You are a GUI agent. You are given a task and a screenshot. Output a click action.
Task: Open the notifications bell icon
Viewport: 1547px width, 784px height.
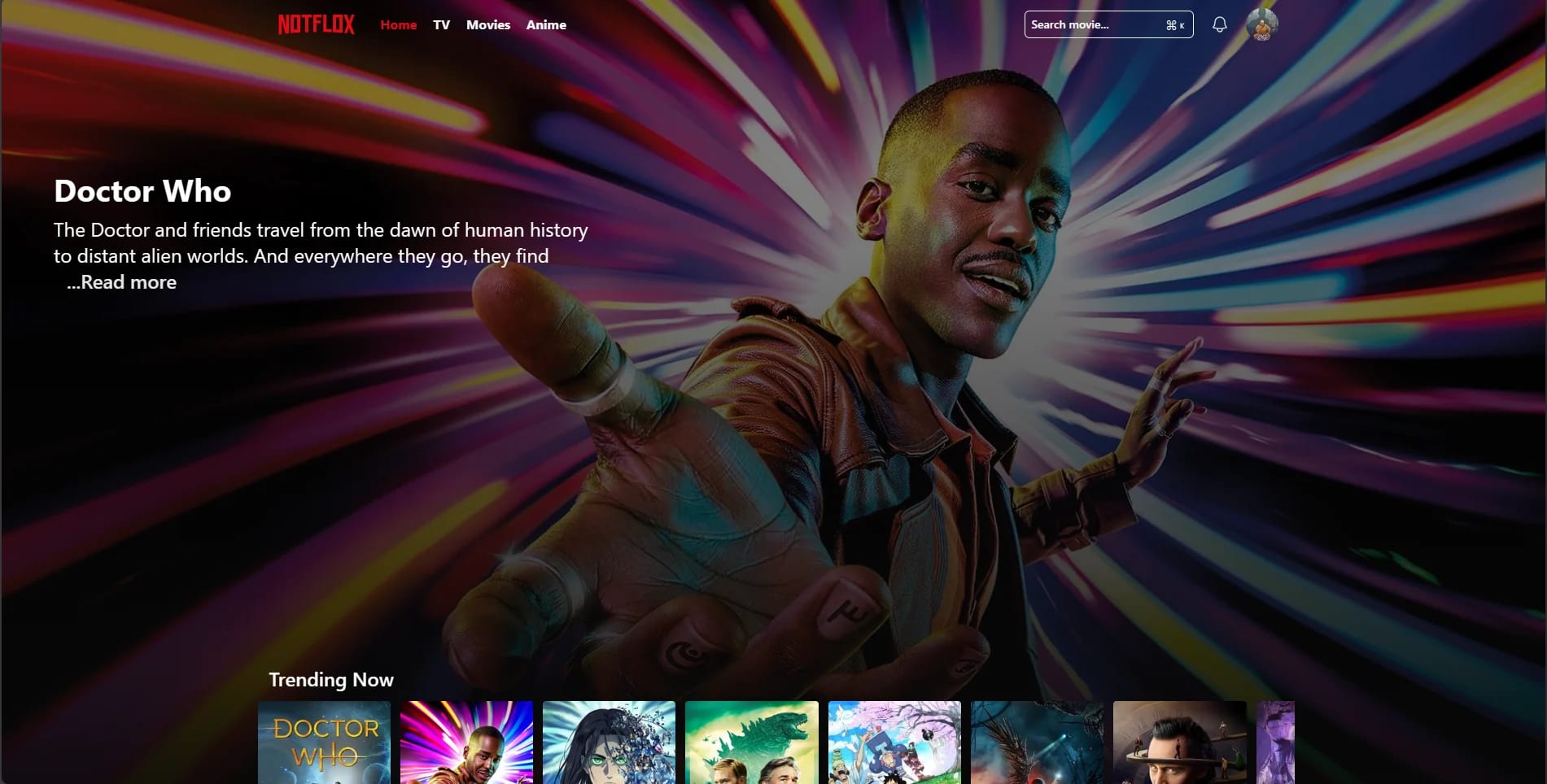pyautogui.click(x=1219, y=24)
